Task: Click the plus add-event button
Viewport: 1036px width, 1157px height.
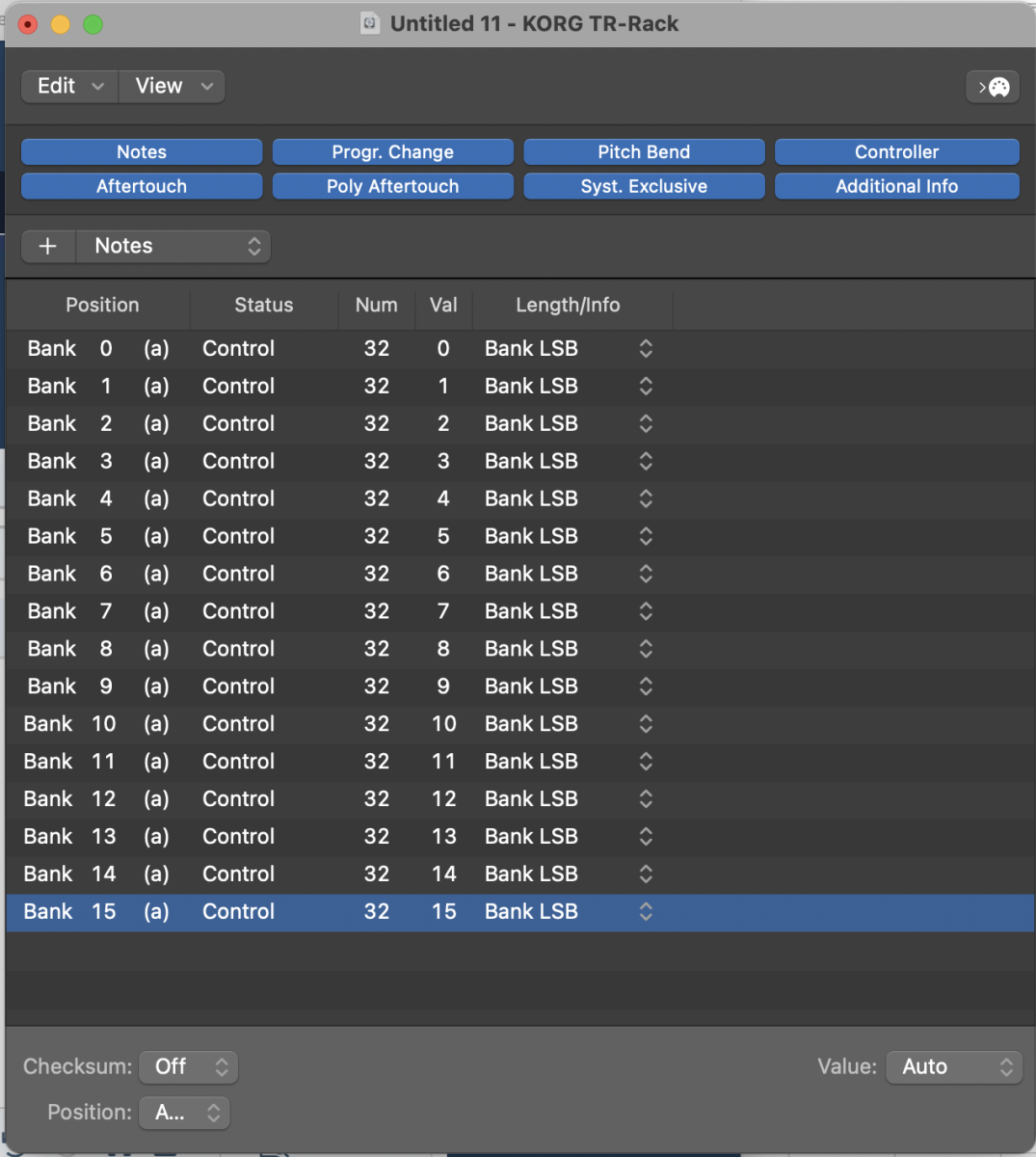Action: (x=47, y=246)
